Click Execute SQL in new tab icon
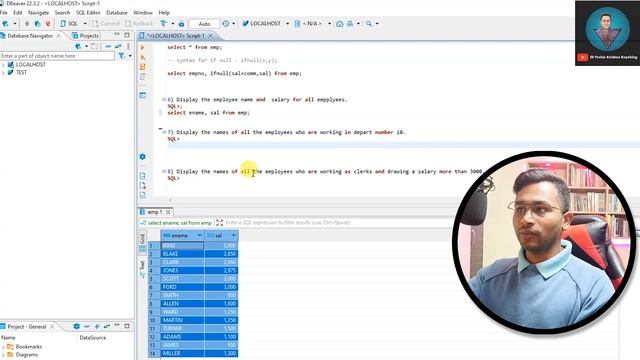640x360 pixels. [x=142, y=58]
